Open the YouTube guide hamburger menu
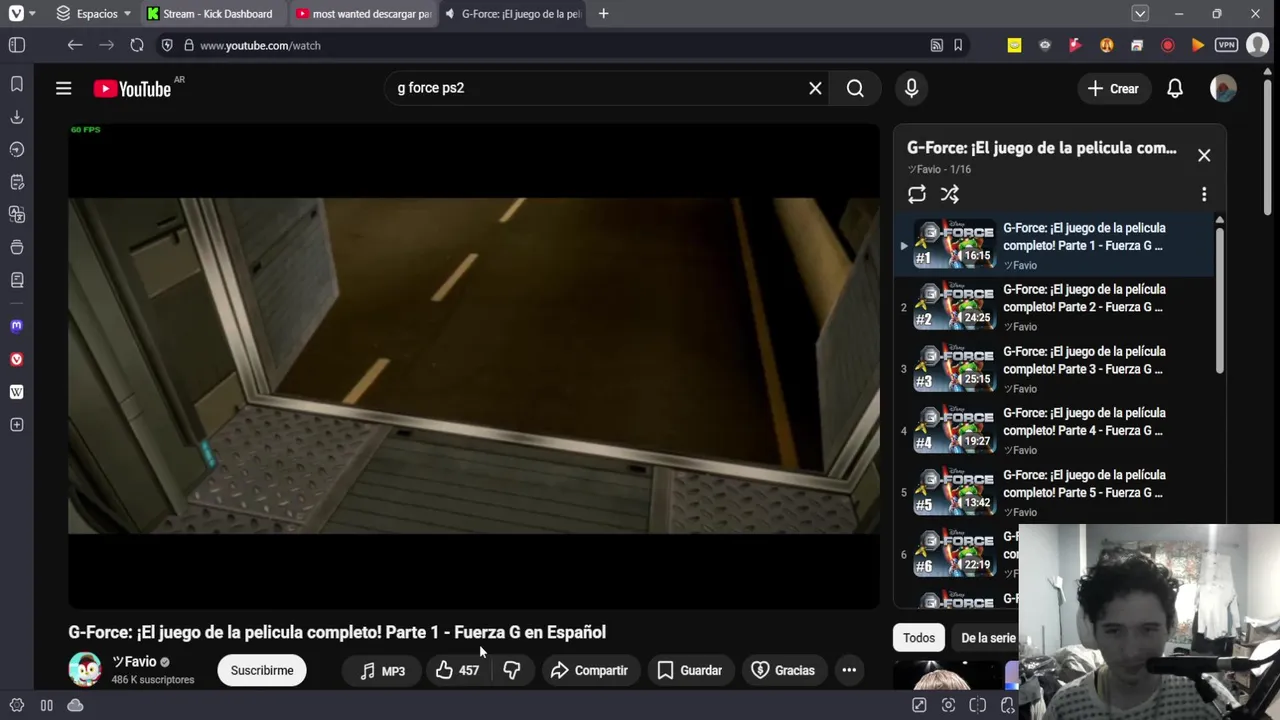Image resolution: width=1280 pixels, height=720 pixels. click(63, 89)
